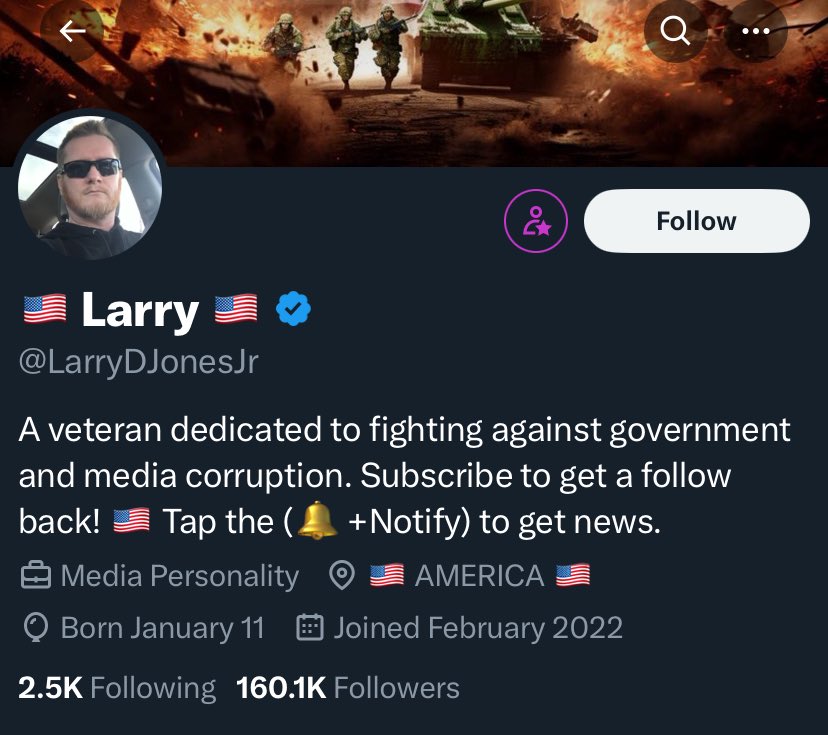
Task: Select the @LarryDJonesJr handle text
Action: (x=138, y=362)
